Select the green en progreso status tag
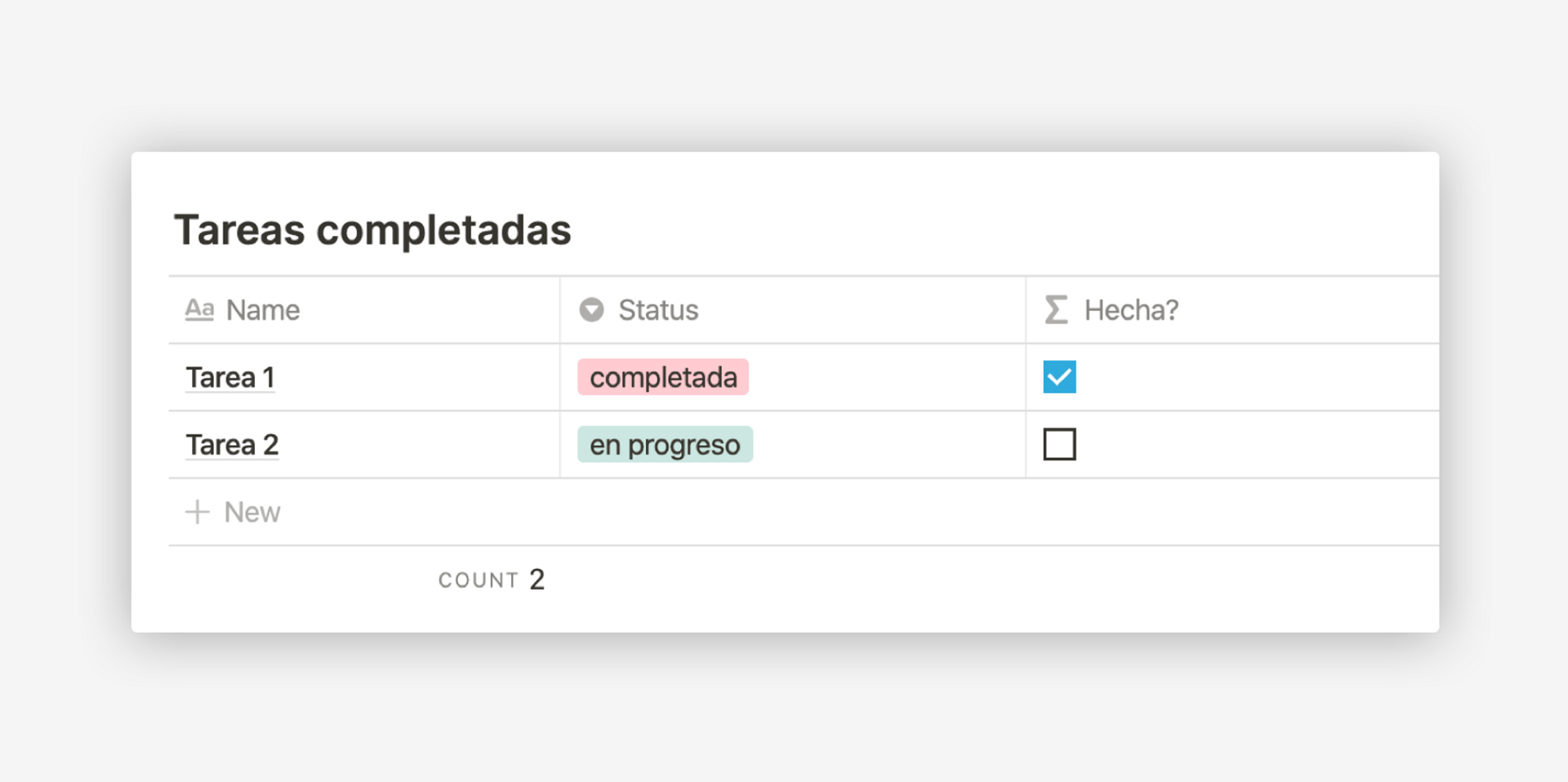This screenshot has width=1568, height=782. [x=665, y=444]
